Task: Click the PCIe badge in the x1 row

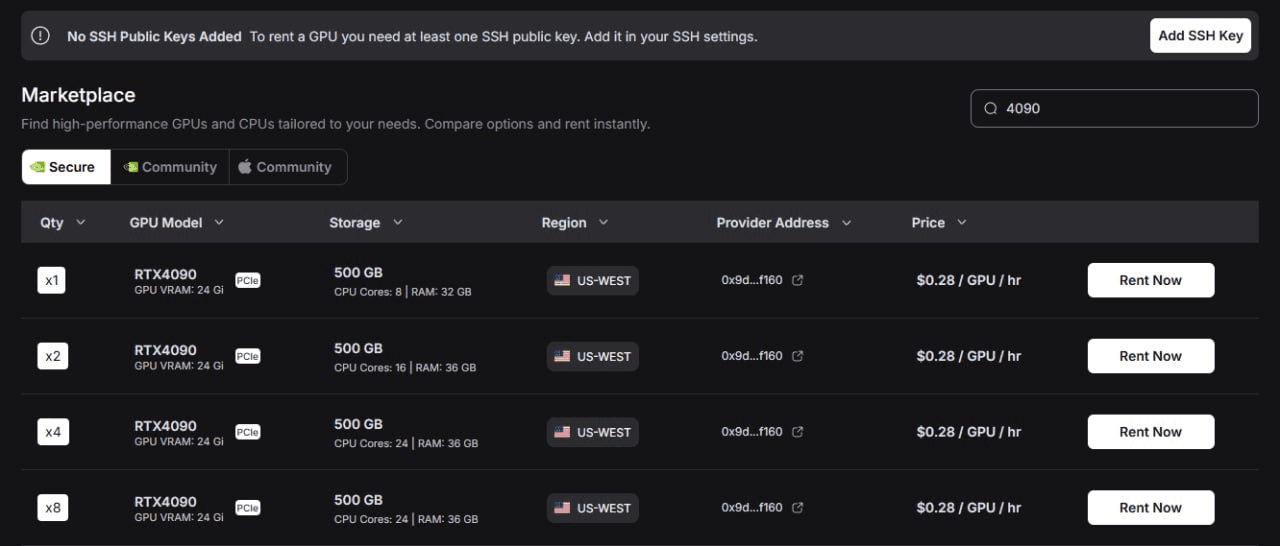Action: [248, 280]
